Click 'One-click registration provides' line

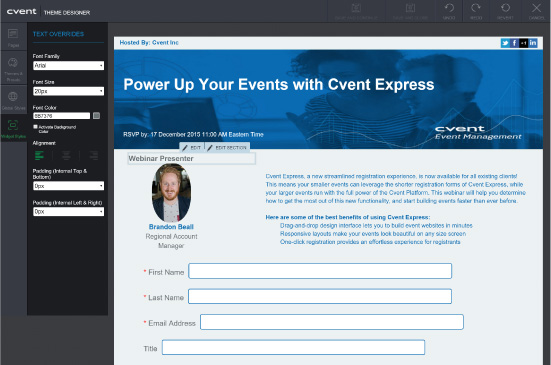370,242
